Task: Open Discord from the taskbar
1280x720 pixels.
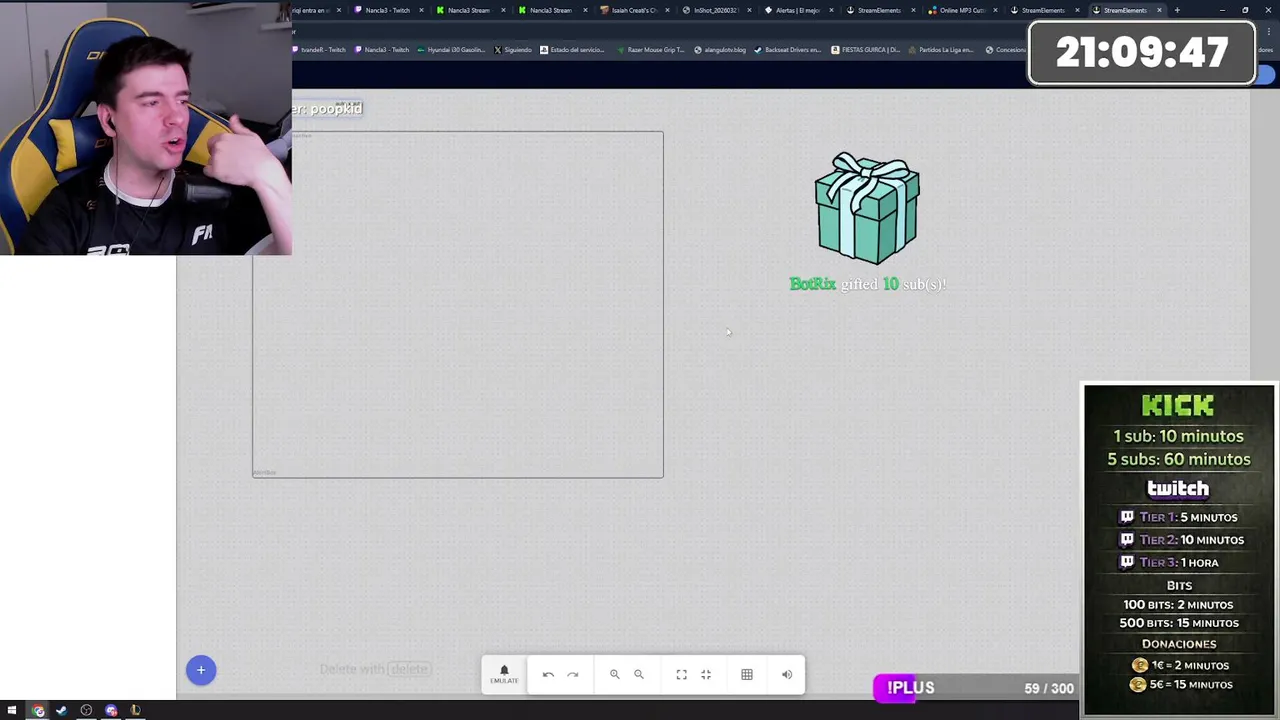Action: coord(111,711)
